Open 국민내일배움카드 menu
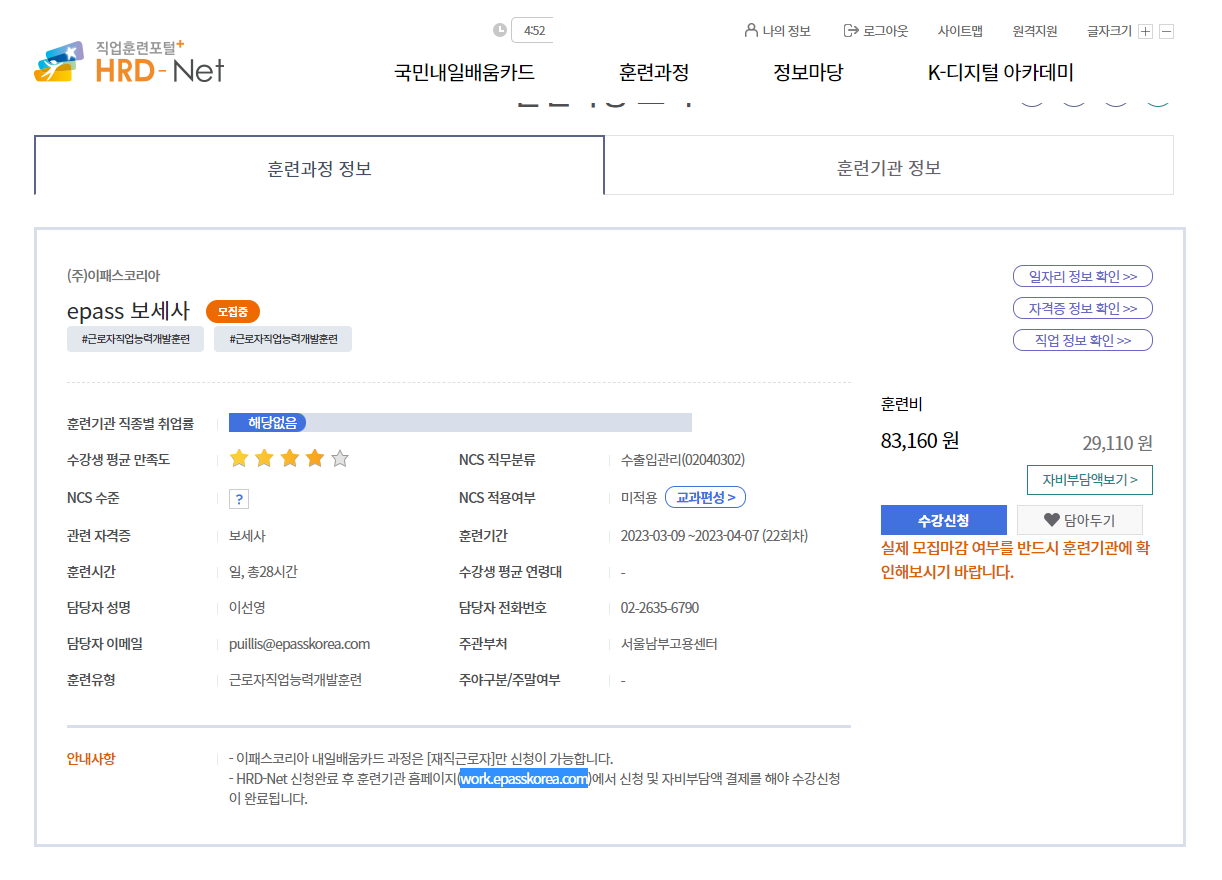This screenshot has width=1222, height=880. pyautogui.click(x=464, y=72)
